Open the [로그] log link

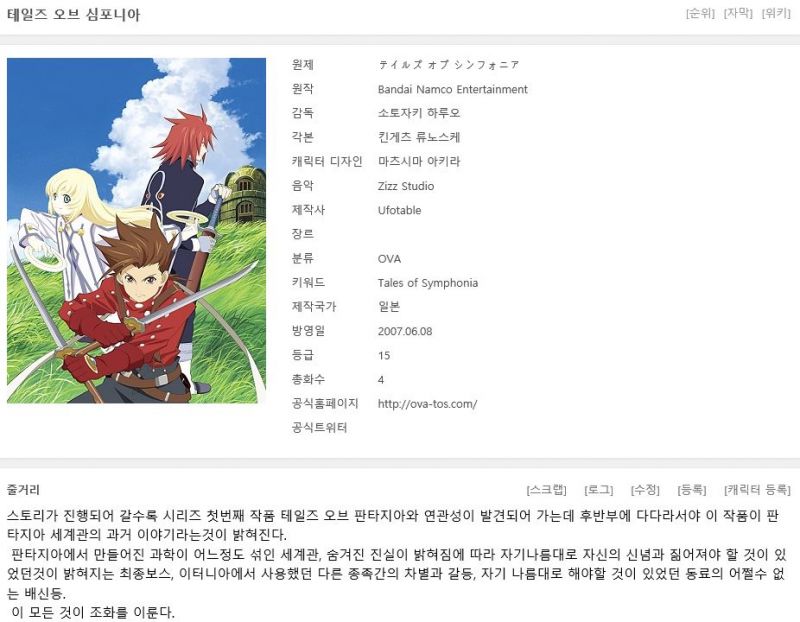[x=598, y=490]
